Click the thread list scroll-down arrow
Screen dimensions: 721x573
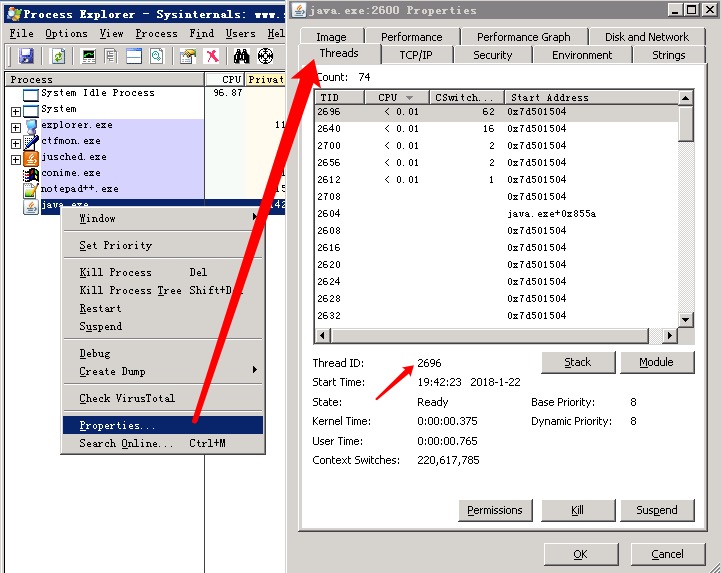686,320
